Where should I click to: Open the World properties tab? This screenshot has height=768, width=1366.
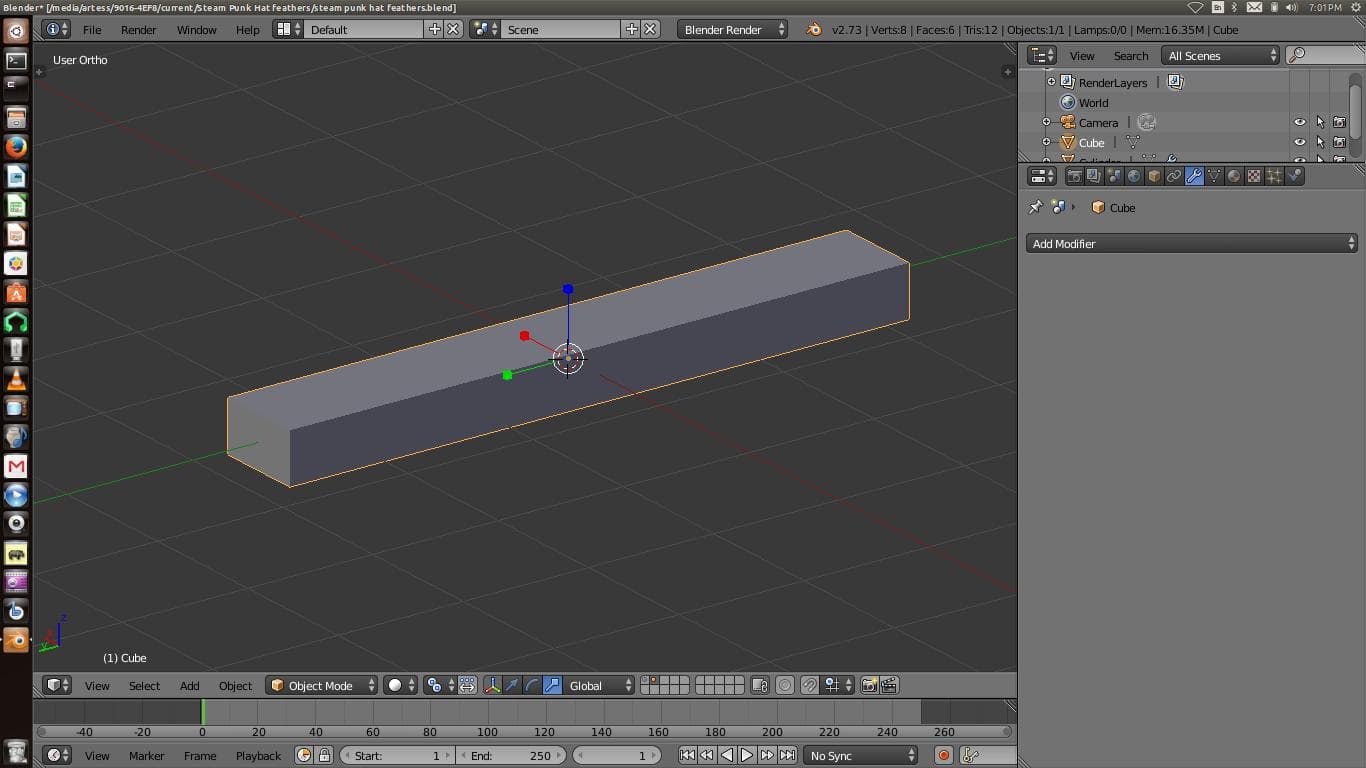tap(1134, 175)
